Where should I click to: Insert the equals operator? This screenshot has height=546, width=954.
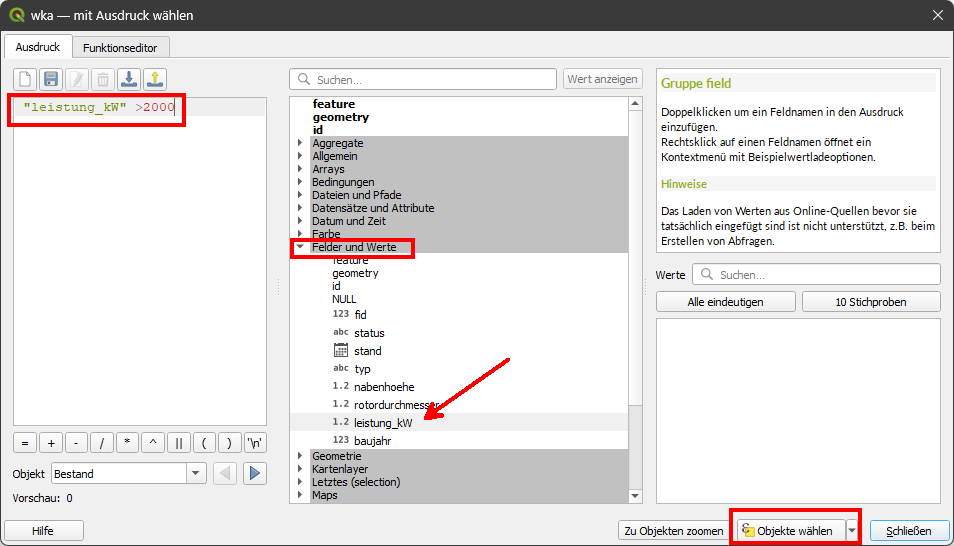25,443
